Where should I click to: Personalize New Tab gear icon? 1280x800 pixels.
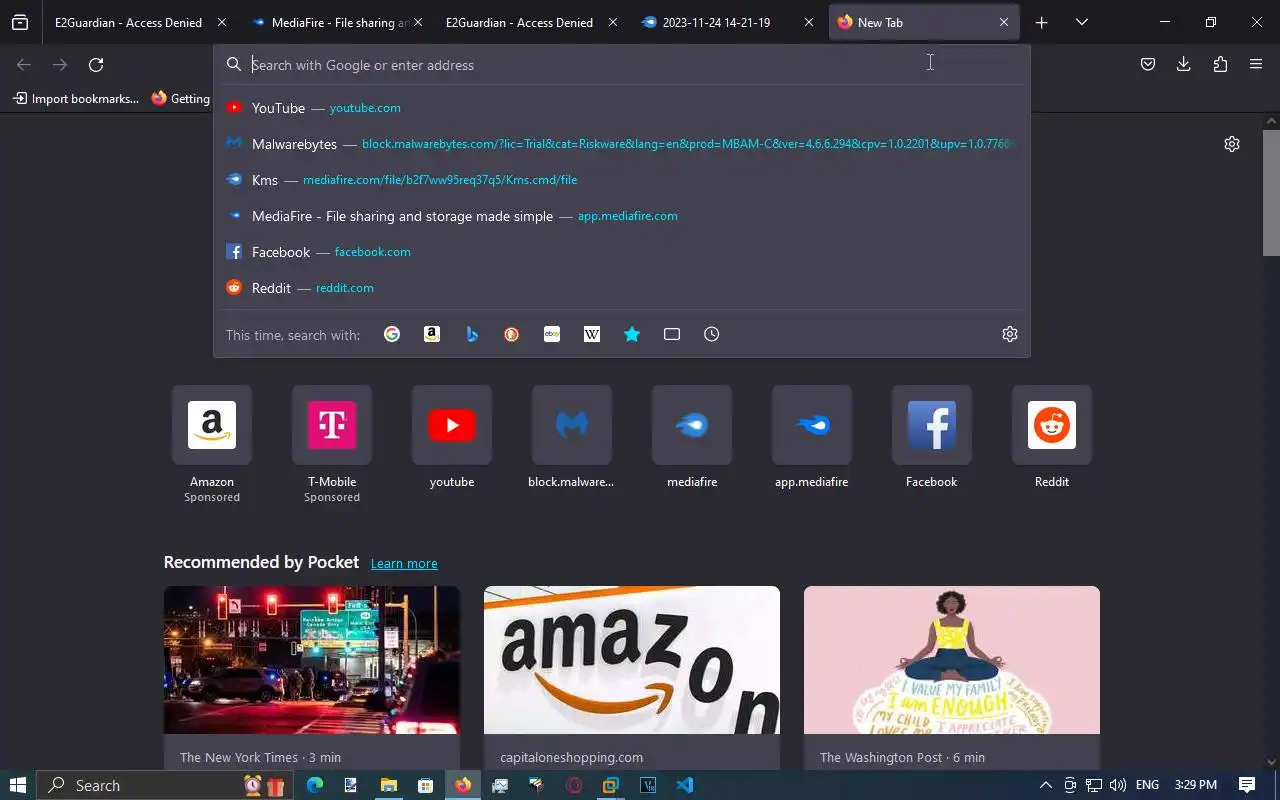[1232, 144]
